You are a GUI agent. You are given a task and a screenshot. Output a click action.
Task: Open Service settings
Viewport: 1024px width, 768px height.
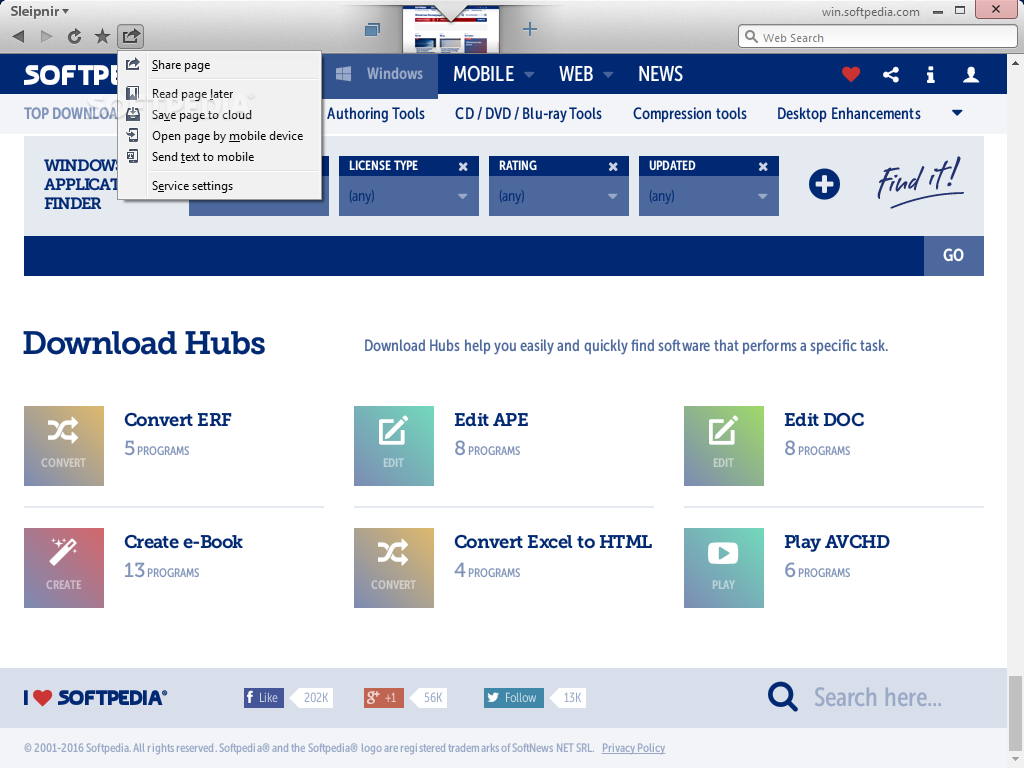219,185
